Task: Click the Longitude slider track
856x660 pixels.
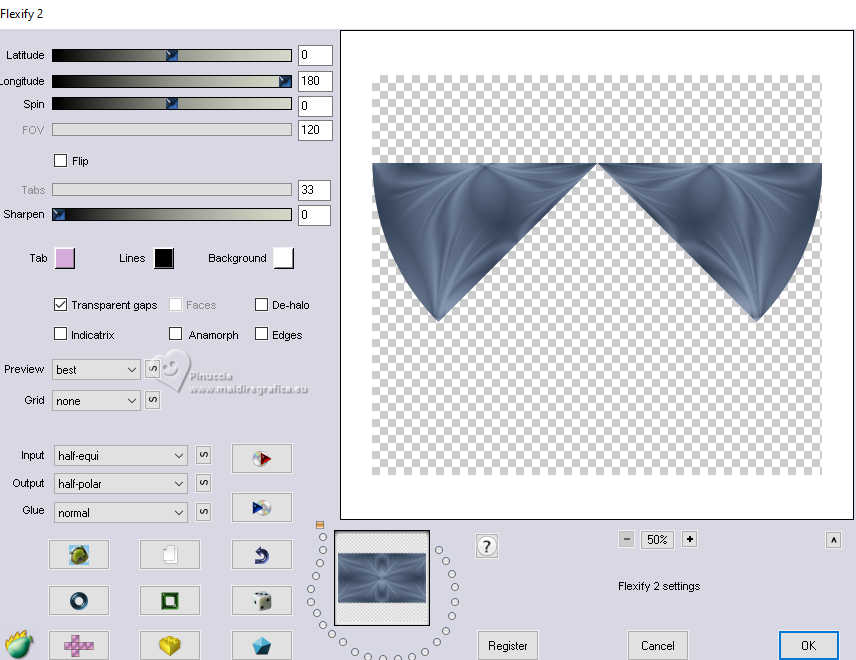Action: pos(172,81)
